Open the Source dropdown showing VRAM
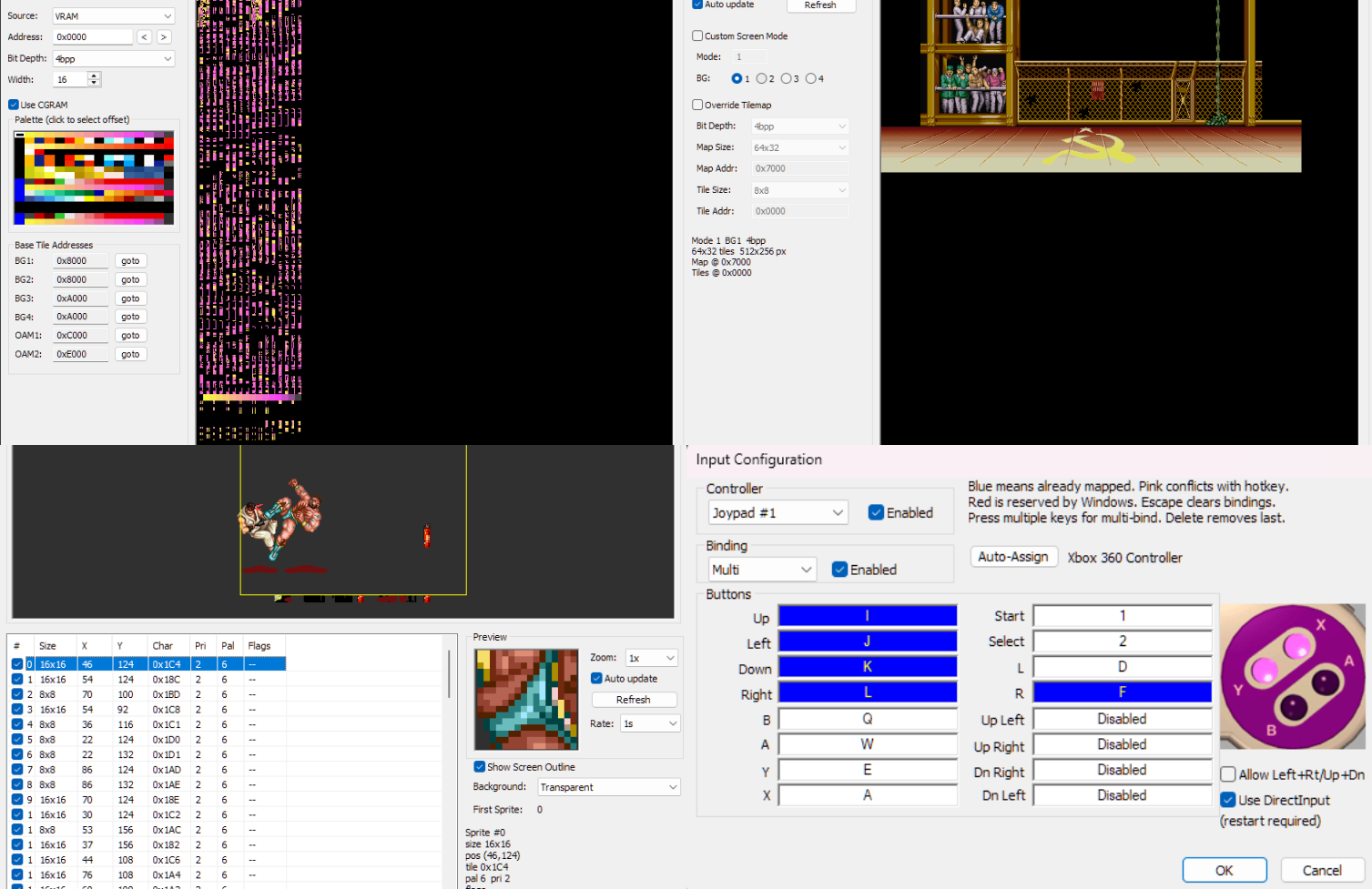This screenshot has width=1372, height=889. click(113, 16)
